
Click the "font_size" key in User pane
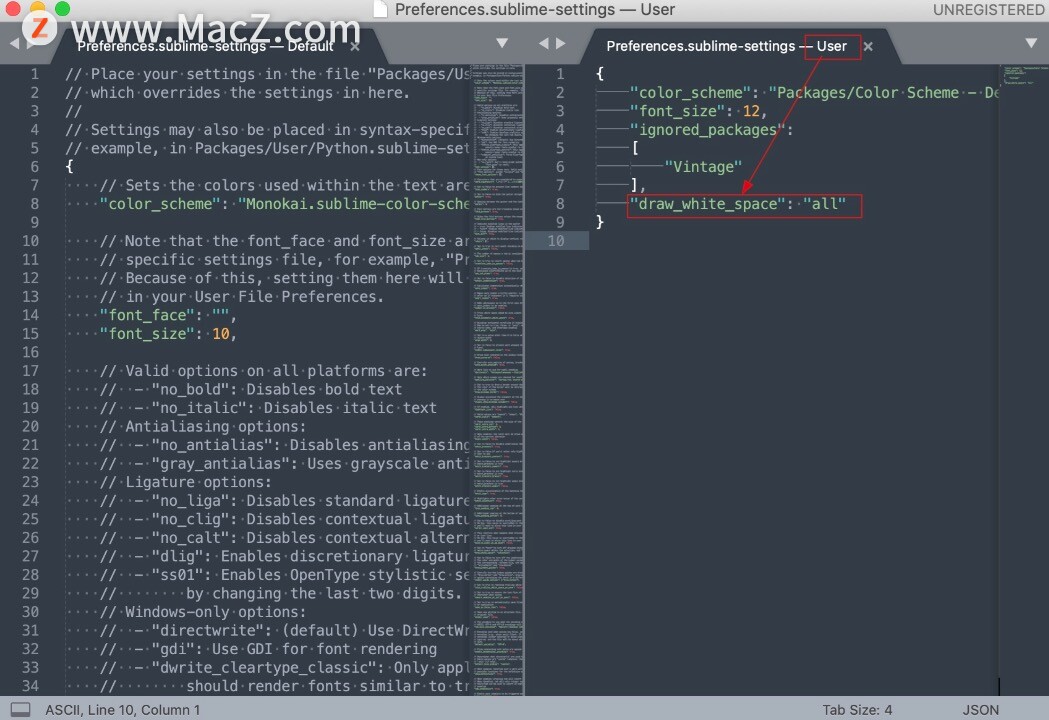tap(677, 111)
